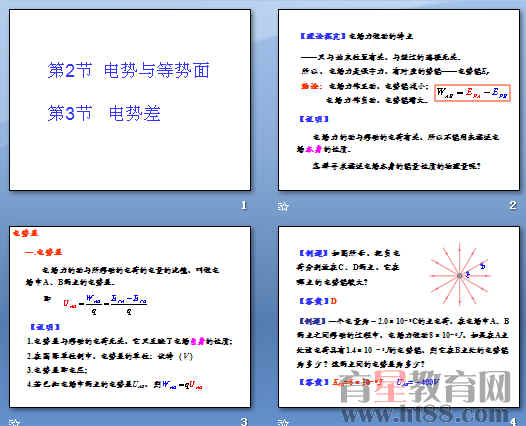Click the slide number 3 label
The height and width of the screenshot is (426, 526).
click(244, 421)
